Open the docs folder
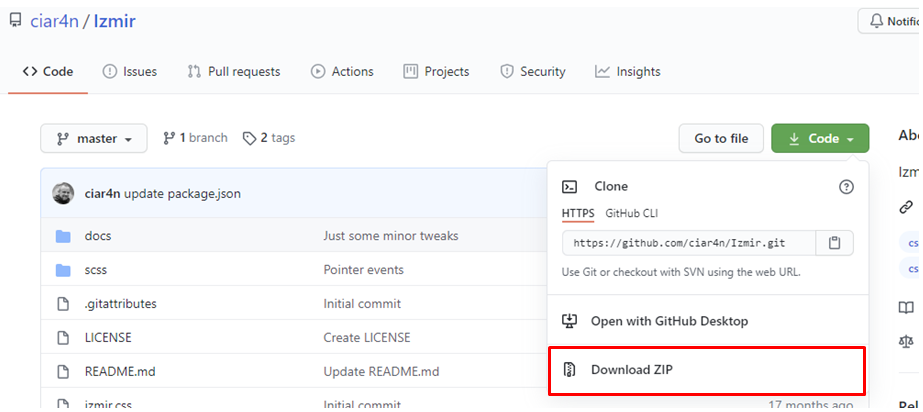 (x=98, y=236)
